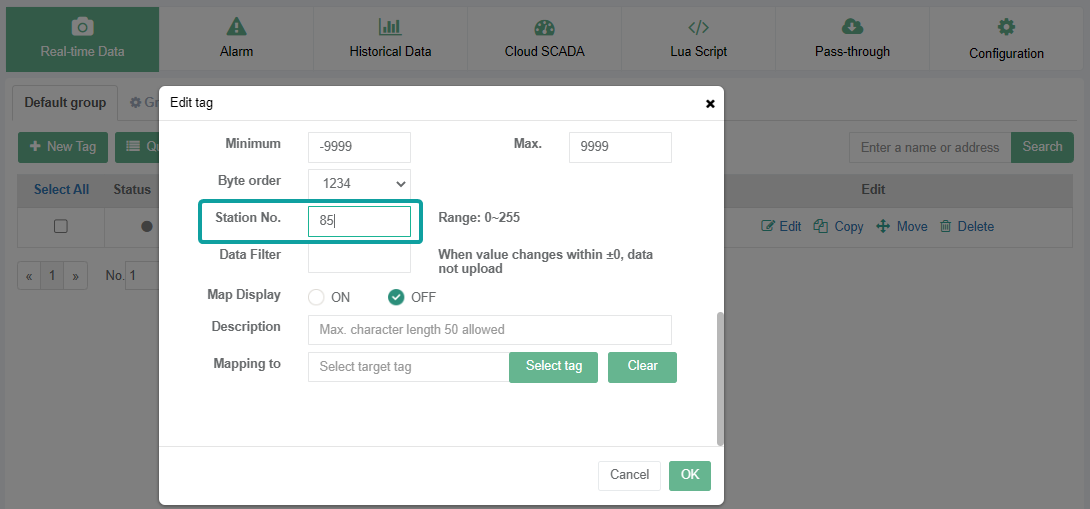Select the OFF radio for Map Display
This screenshot has height=509, width=1090.
396,297
